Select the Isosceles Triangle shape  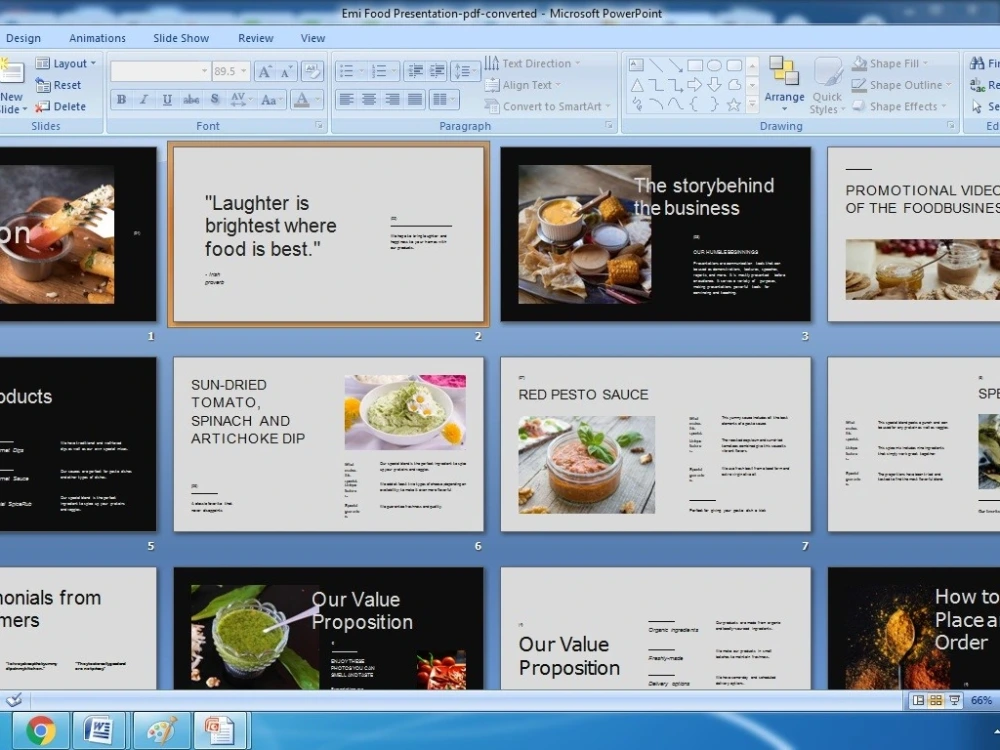636,85
